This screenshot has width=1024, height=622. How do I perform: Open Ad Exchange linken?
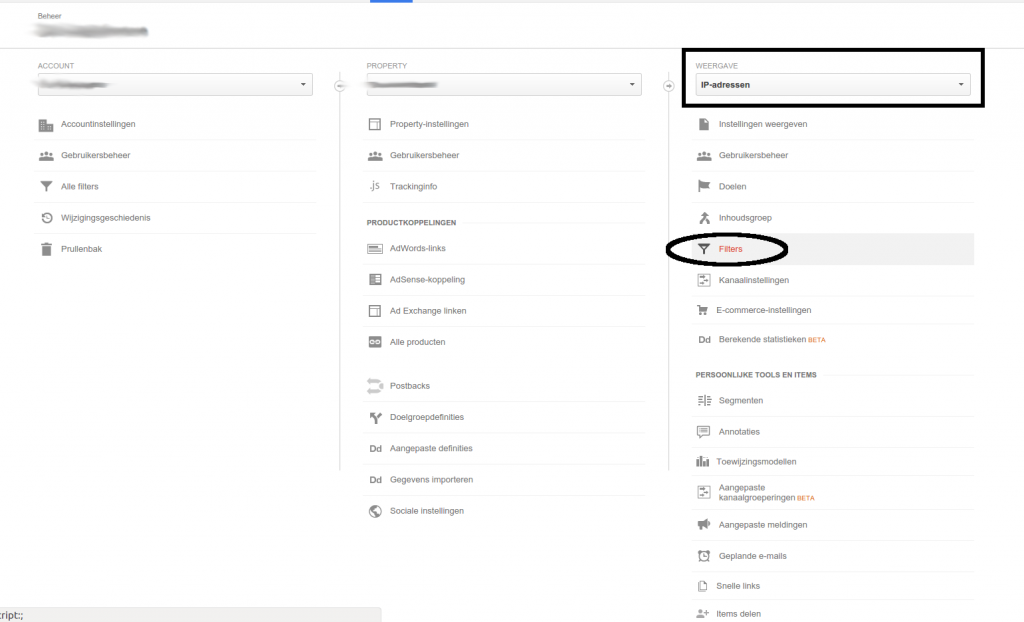click(428, 311)
